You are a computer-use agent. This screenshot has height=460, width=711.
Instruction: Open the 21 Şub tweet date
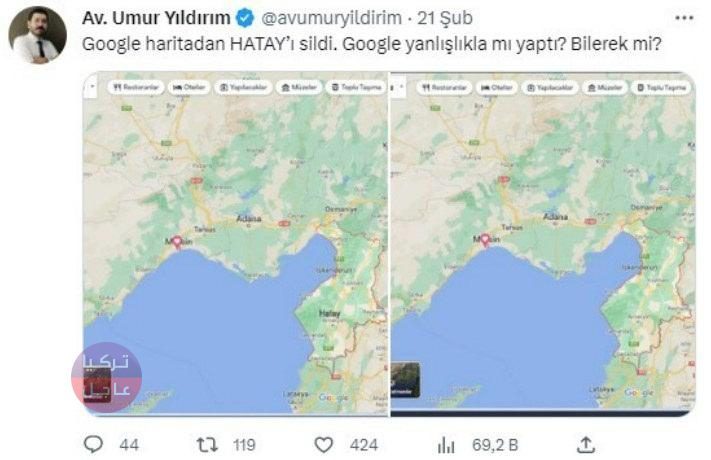point(445,18)
